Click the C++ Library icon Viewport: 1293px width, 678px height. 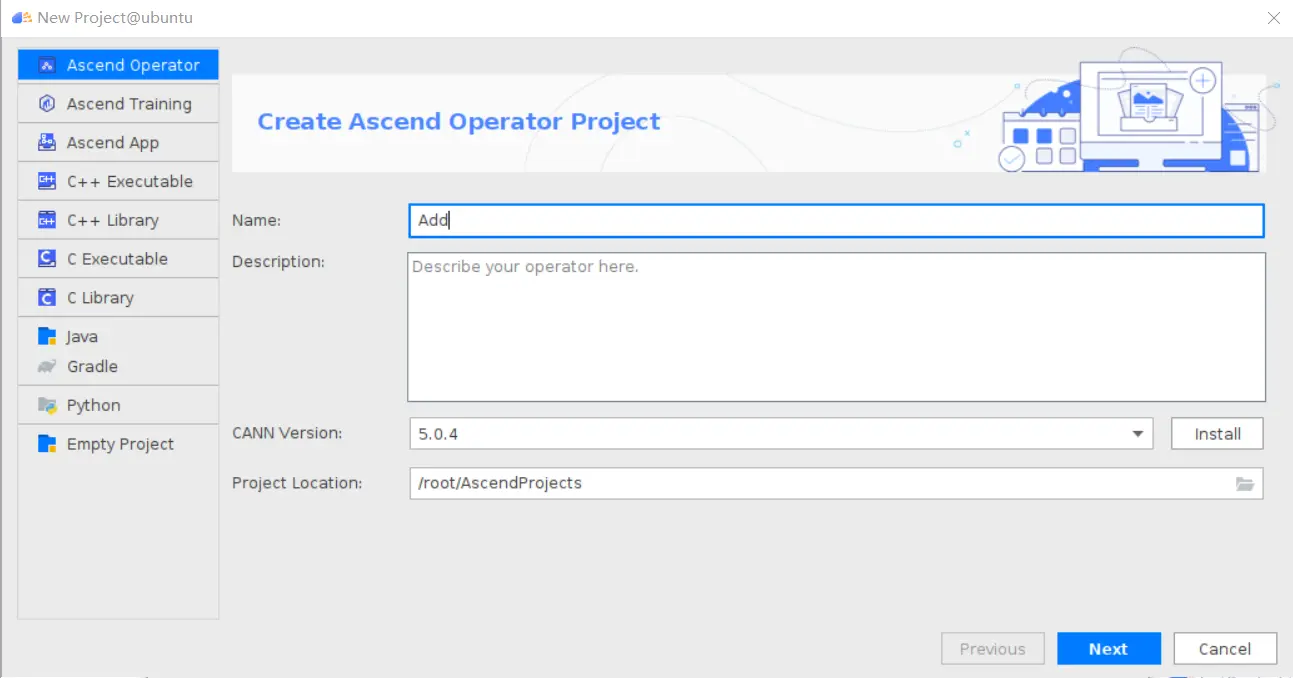tap(46, 220)
